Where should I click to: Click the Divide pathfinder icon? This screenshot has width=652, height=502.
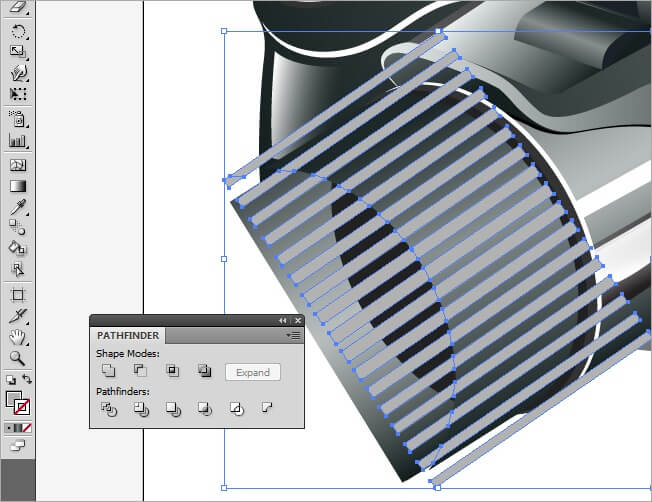[x=109, y=409]
